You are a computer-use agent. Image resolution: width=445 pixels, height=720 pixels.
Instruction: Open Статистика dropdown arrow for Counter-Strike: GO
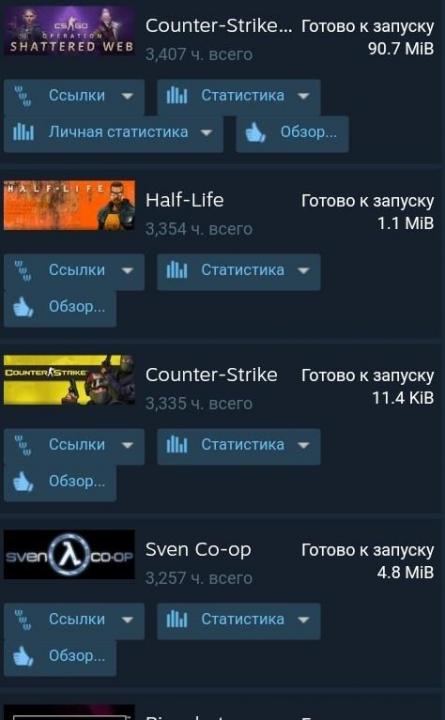tap(303, 96)
